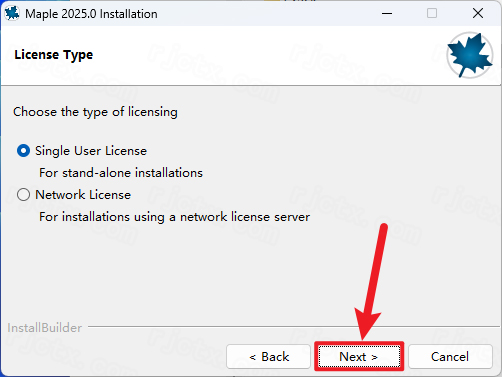Cancel the Maple installation

[450, 357]
